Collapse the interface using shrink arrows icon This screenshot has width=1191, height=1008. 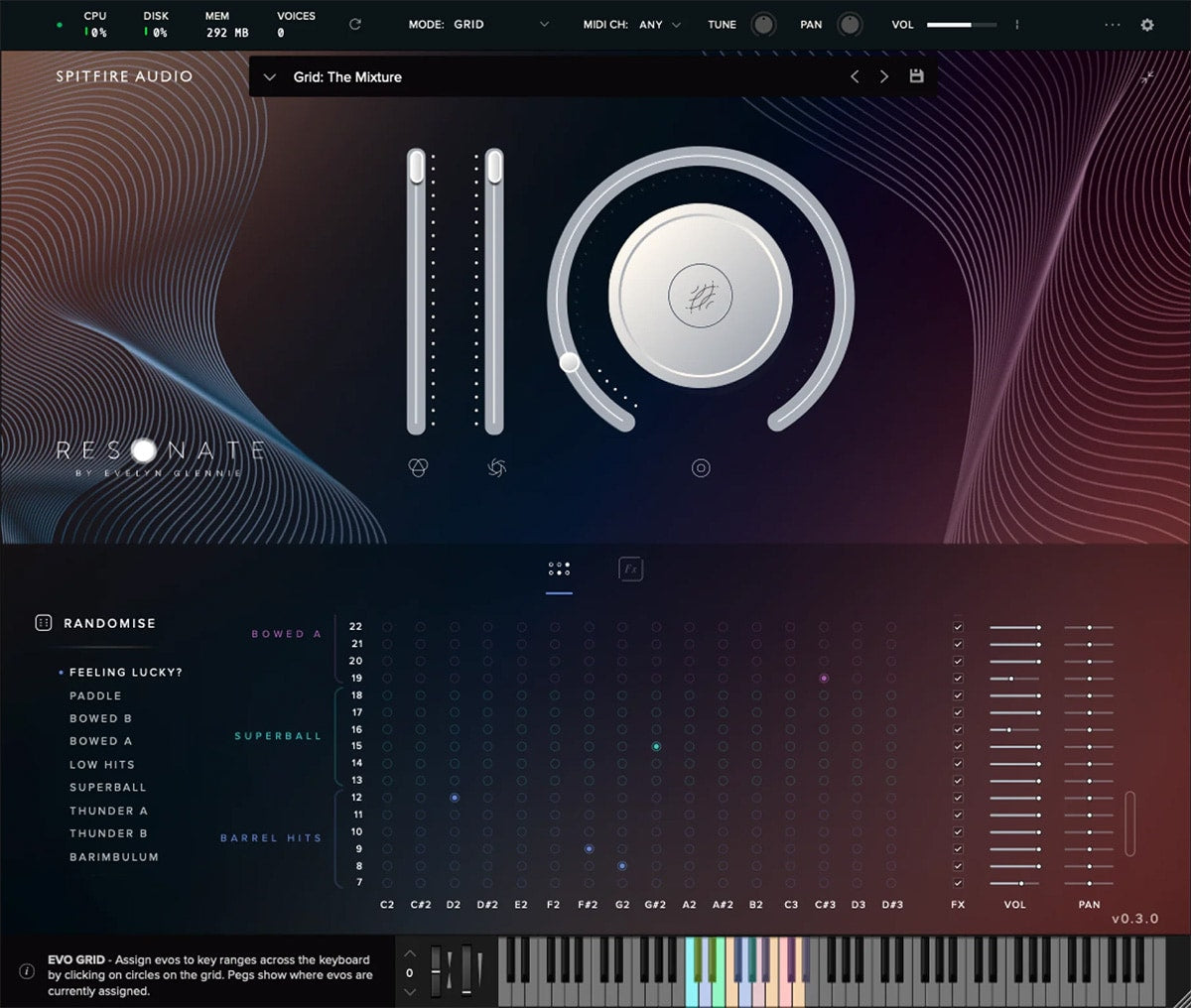1147,77
